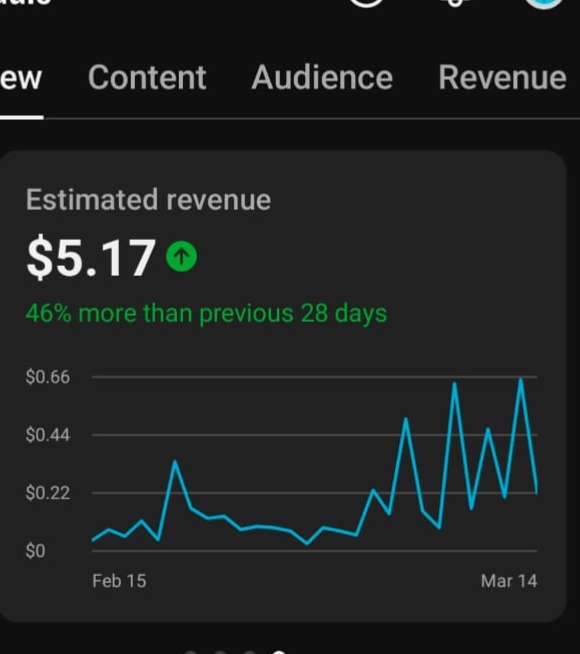The image size is (580, 654).
Task: Select the active white page dot
Action: pyautogui.click(x=279, y=652)
